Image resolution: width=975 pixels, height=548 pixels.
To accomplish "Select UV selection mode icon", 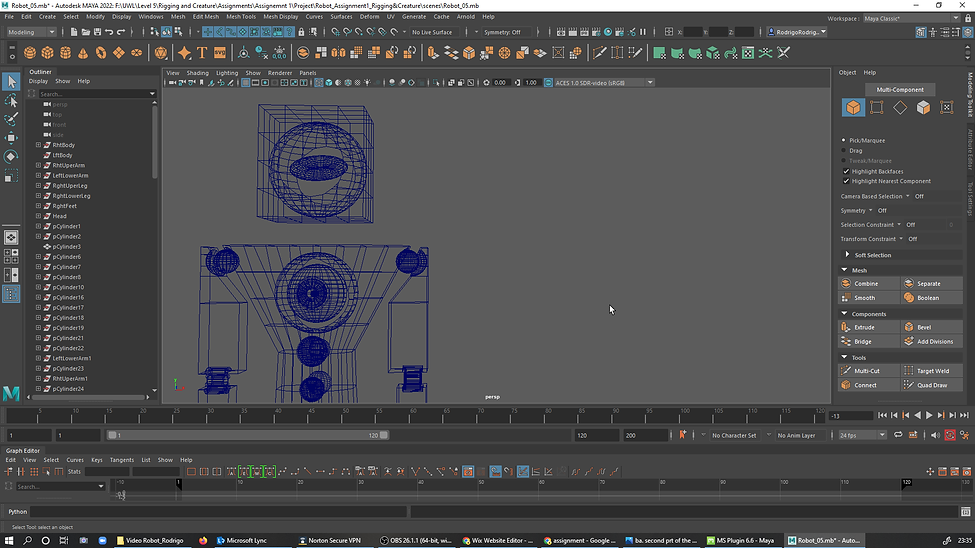I will point(946,108).
